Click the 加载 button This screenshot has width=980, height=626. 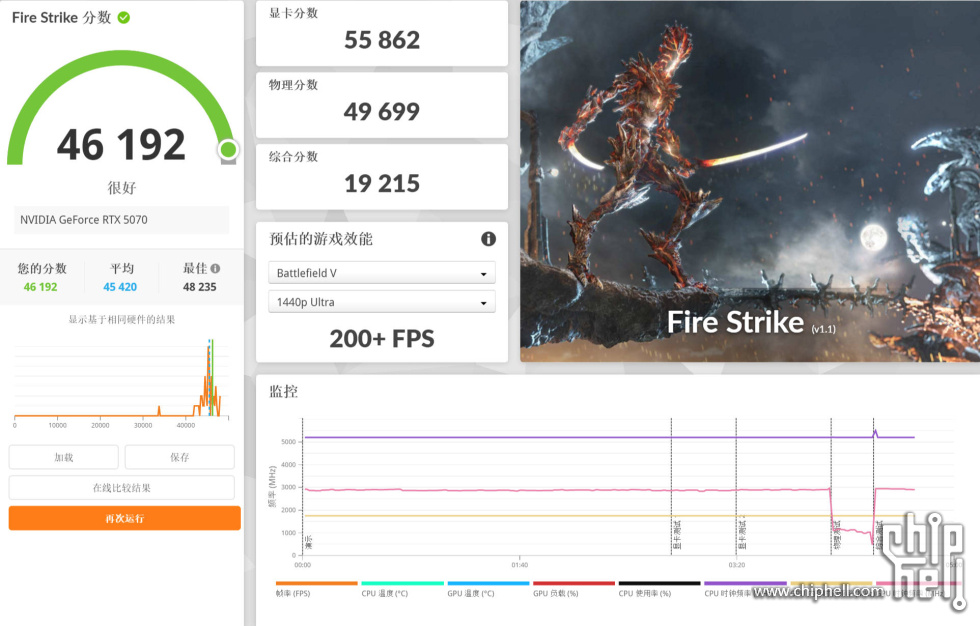64,457
